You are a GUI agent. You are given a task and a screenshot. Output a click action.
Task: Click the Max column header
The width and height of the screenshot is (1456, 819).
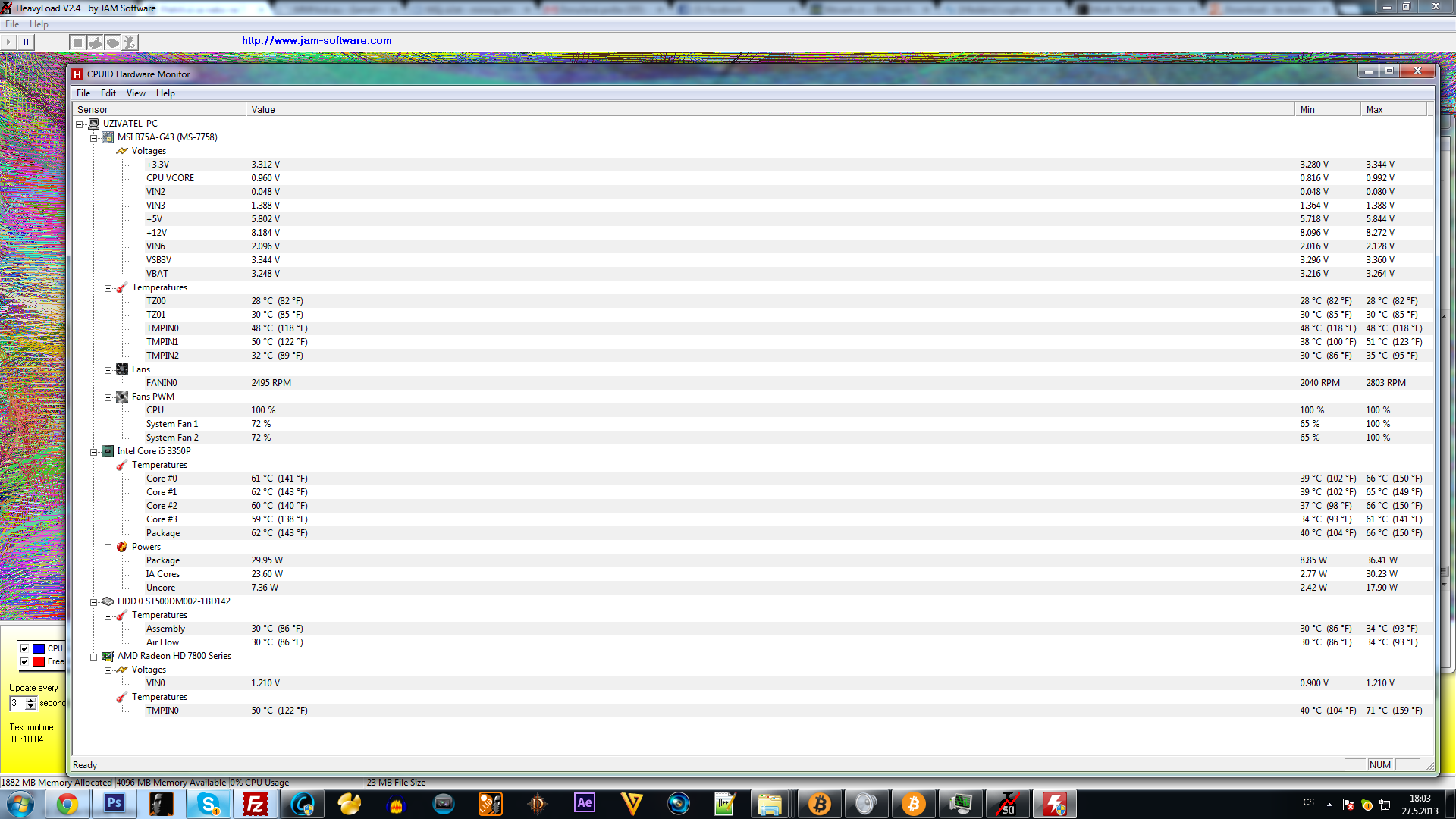1394,110
